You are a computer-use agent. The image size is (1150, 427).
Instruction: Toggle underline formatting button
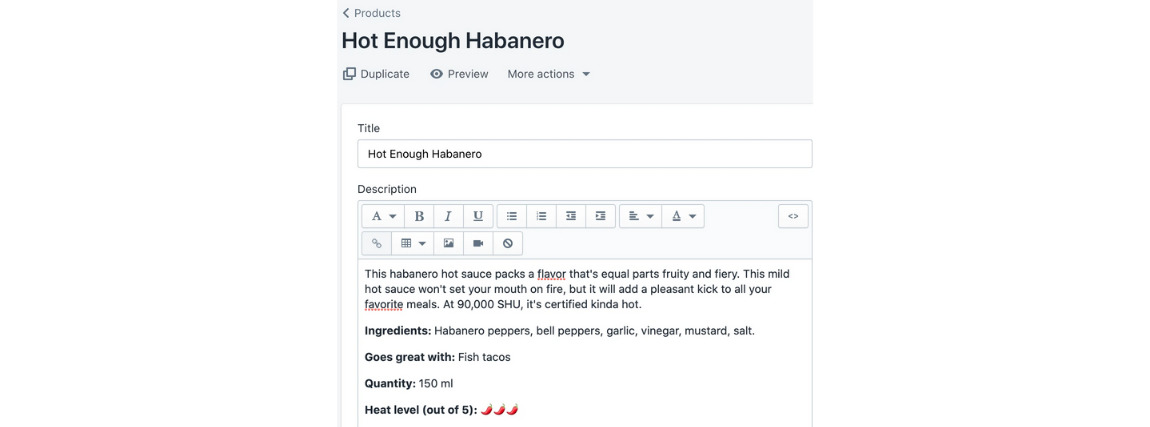pyautogui.click(x=477, y=216)
